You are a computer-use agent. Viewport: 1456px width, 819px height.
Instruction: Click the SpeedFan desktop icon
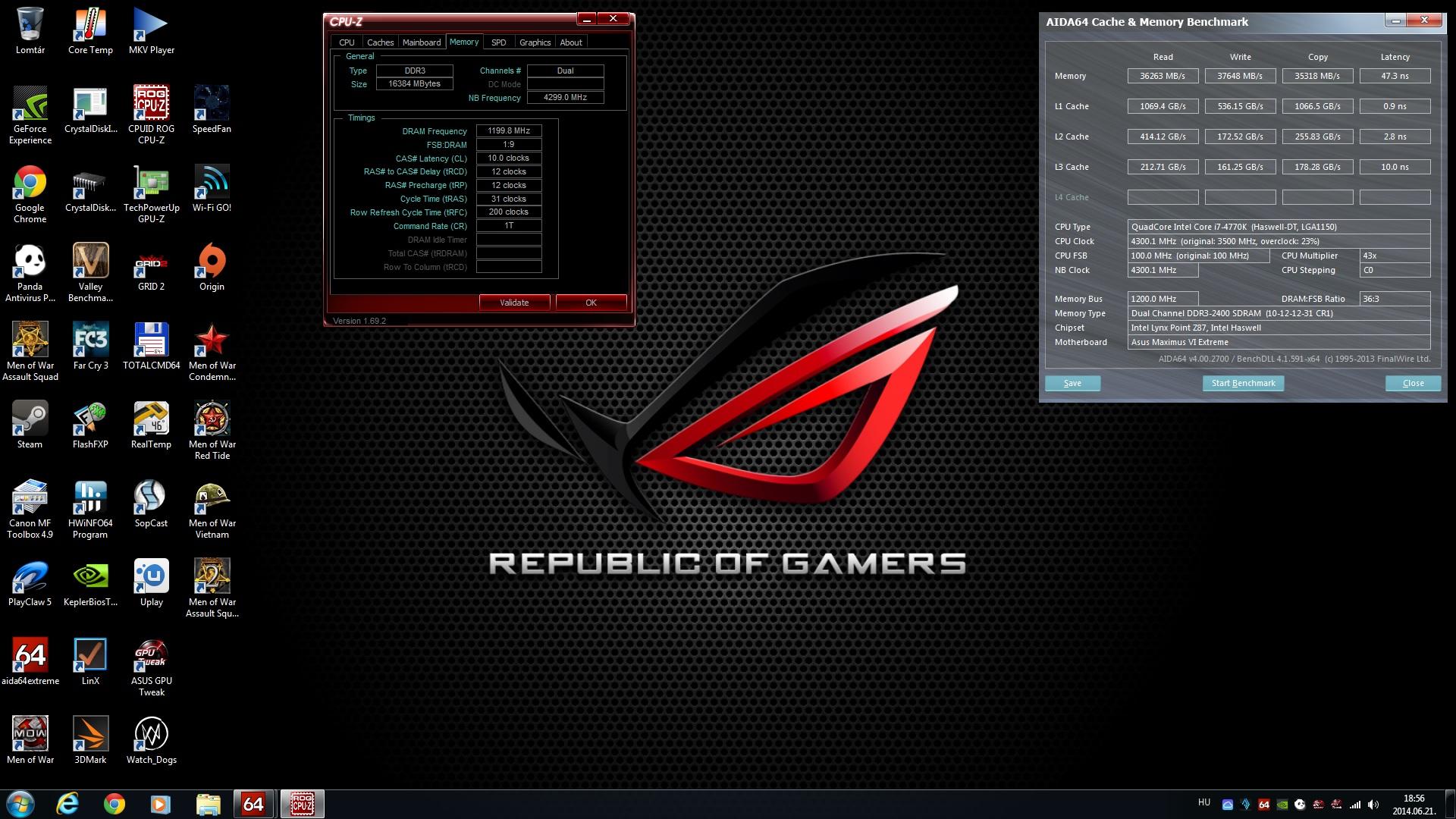(212, 110)
